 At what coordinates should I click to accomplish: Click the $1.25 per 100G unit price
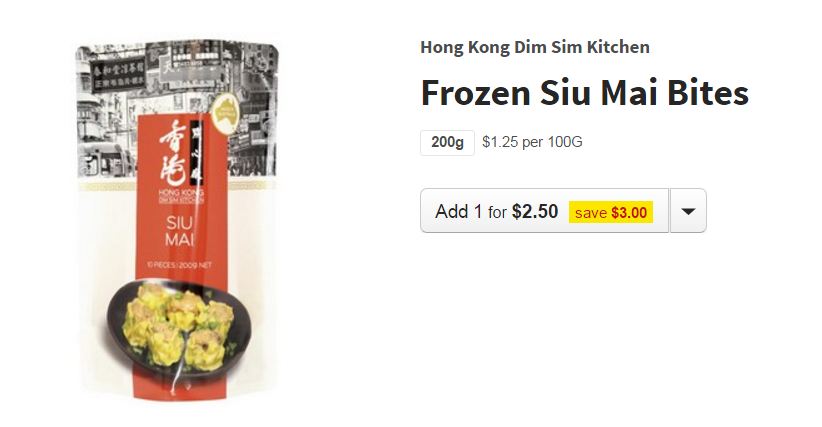point(532,142)
